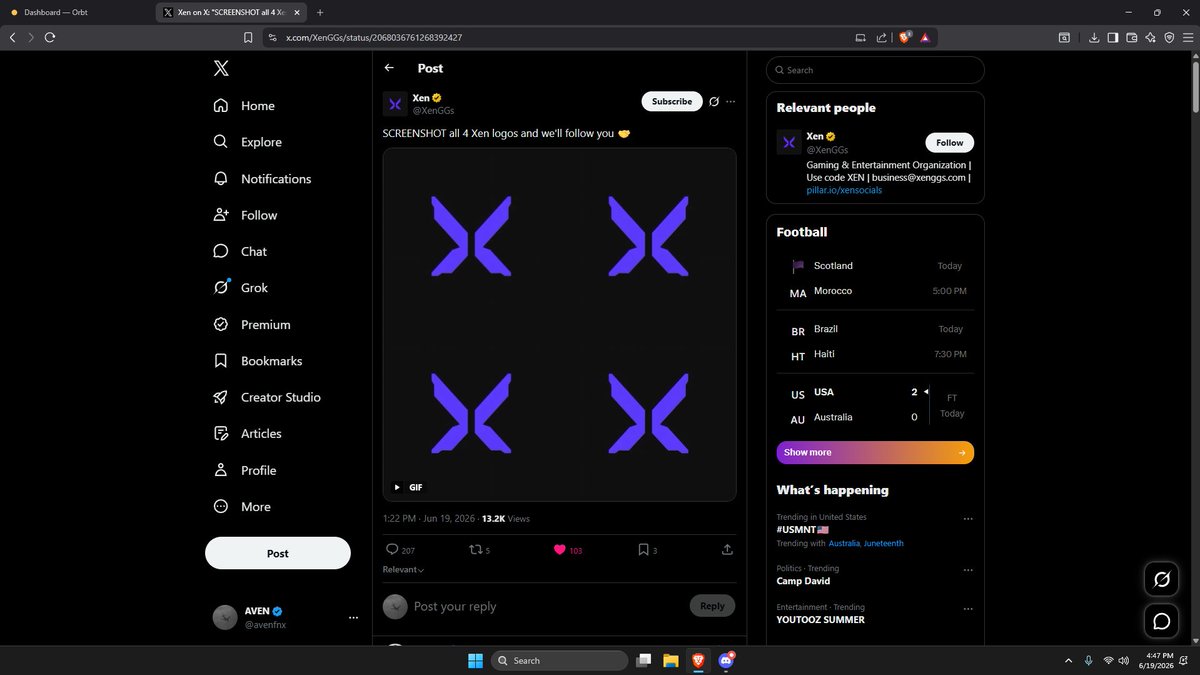Open the #USMNT trend
1200x675 pixels.
tap(803, 529)
